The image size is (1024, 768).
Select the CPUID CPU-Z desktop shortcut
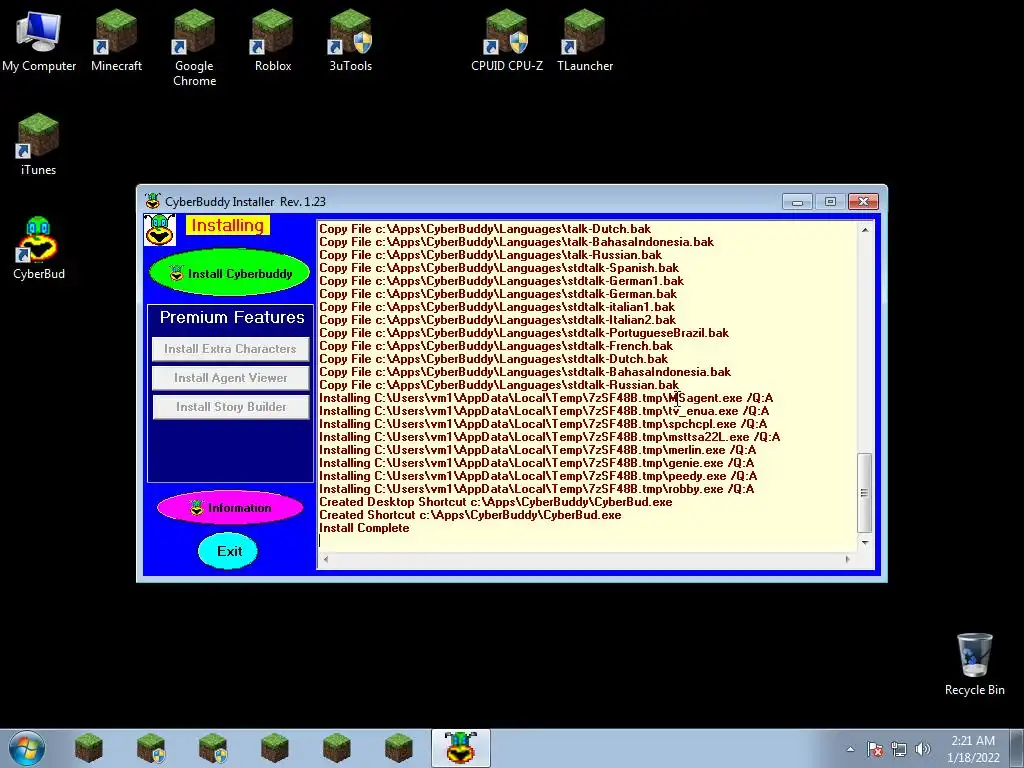click(x=507, y=39)
